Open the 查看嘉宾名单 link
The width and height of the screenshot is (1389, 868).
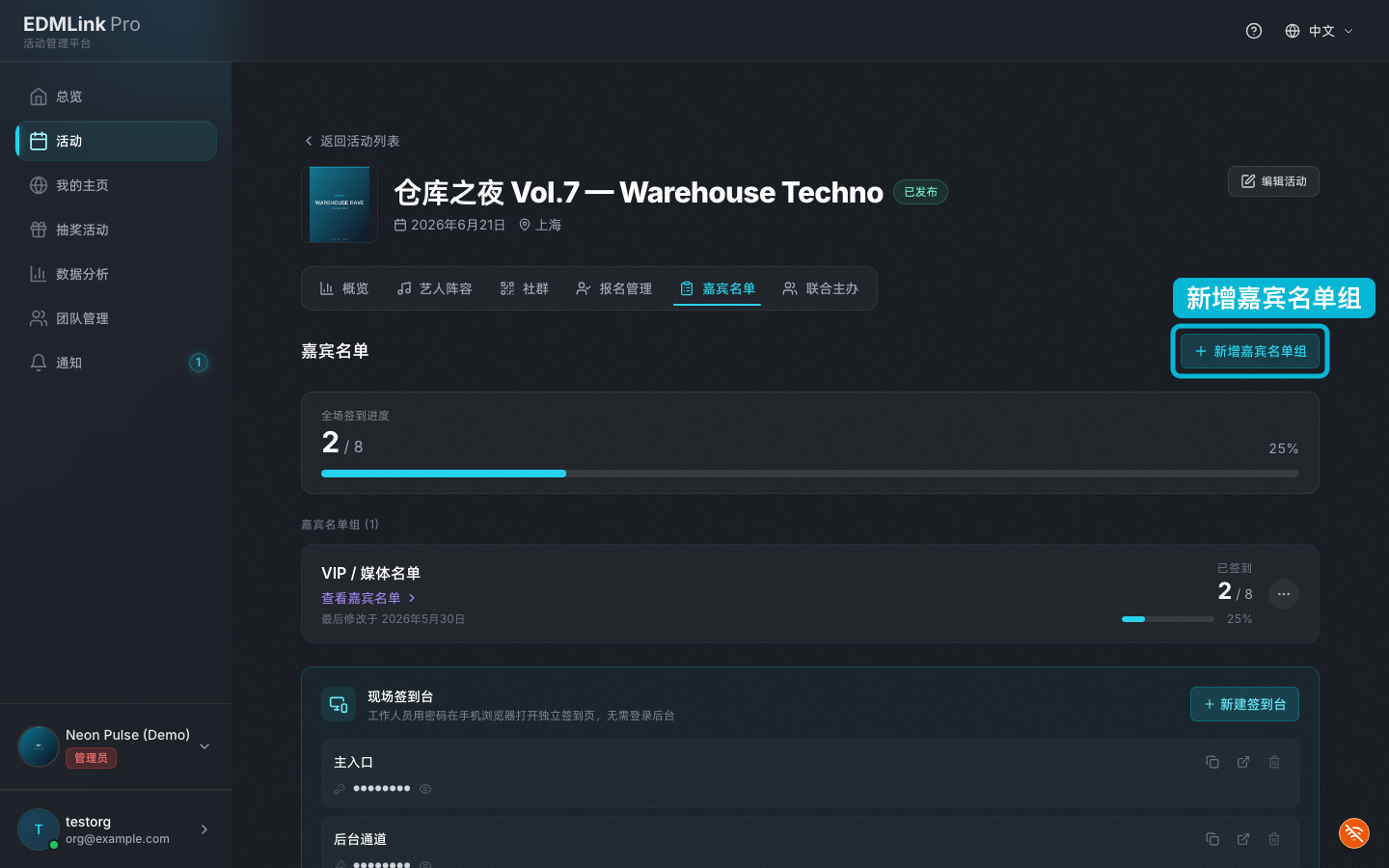click(368, 598)
